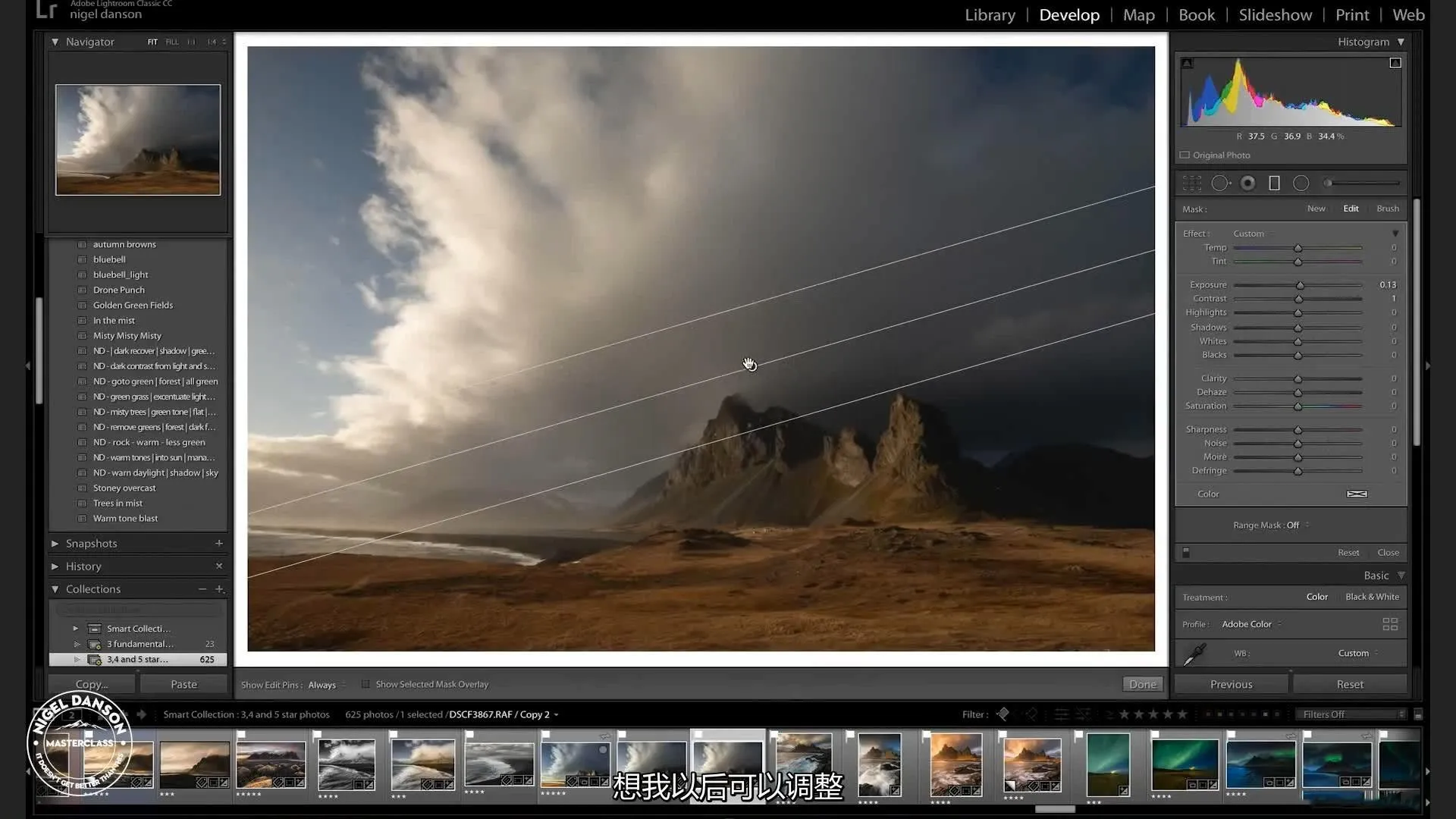Click the fifth star rating filter
The image size is (1456, 819).
pos(1182,714)
